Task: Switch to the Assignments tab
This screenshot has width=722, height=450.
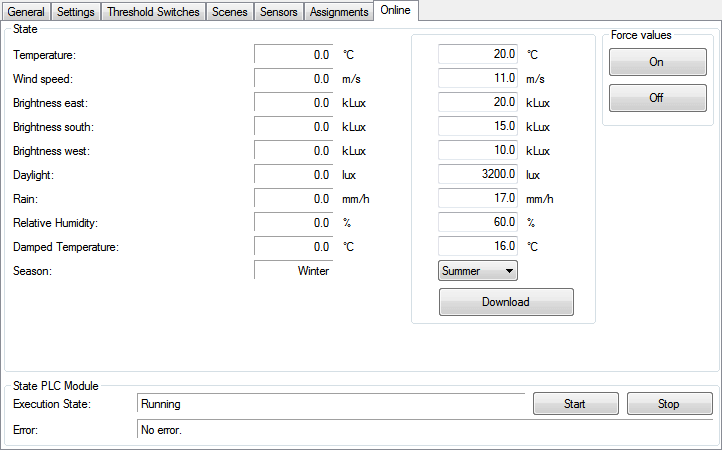Action: point(339,12)
